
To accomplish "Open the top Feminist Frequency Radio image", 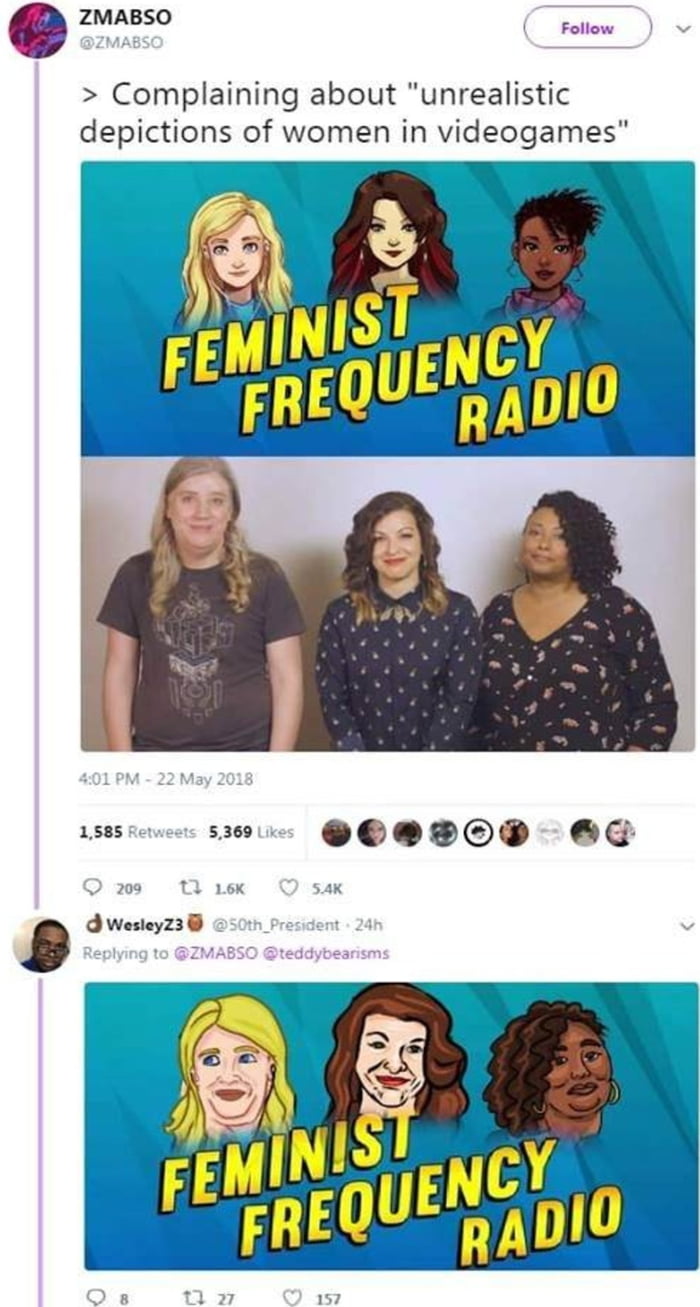I will coord(387,309).
